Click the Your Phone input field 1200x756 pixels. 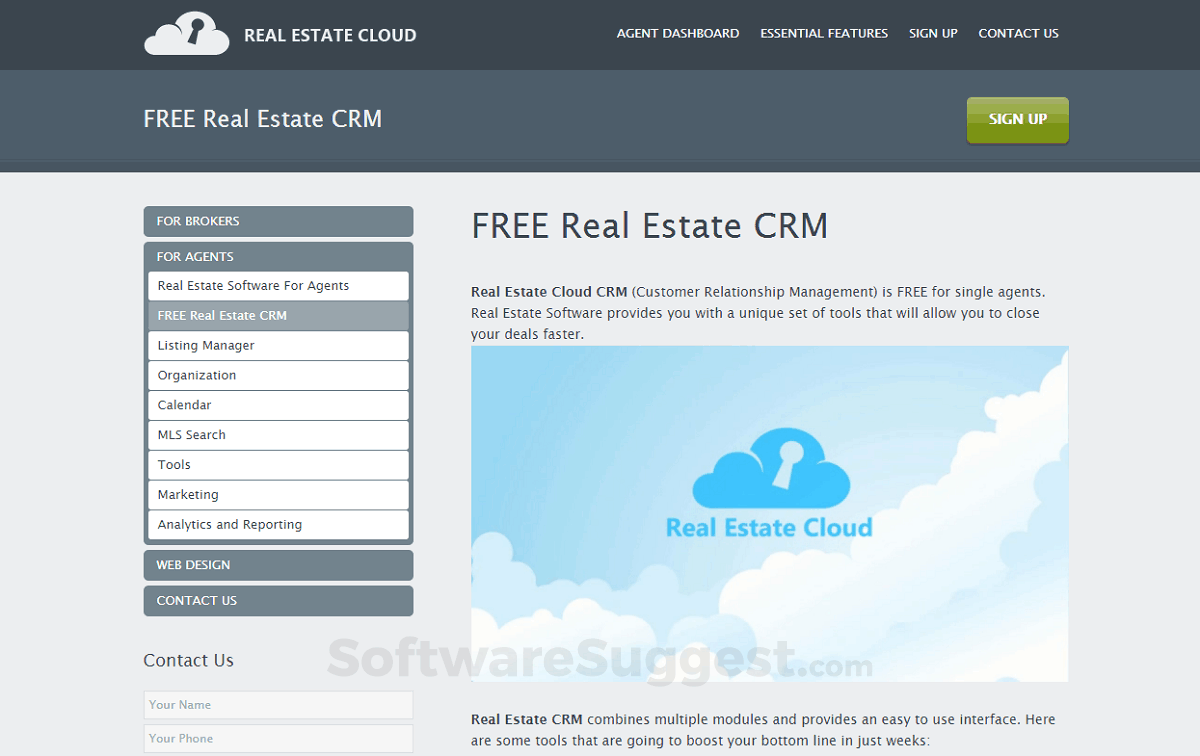278,738
